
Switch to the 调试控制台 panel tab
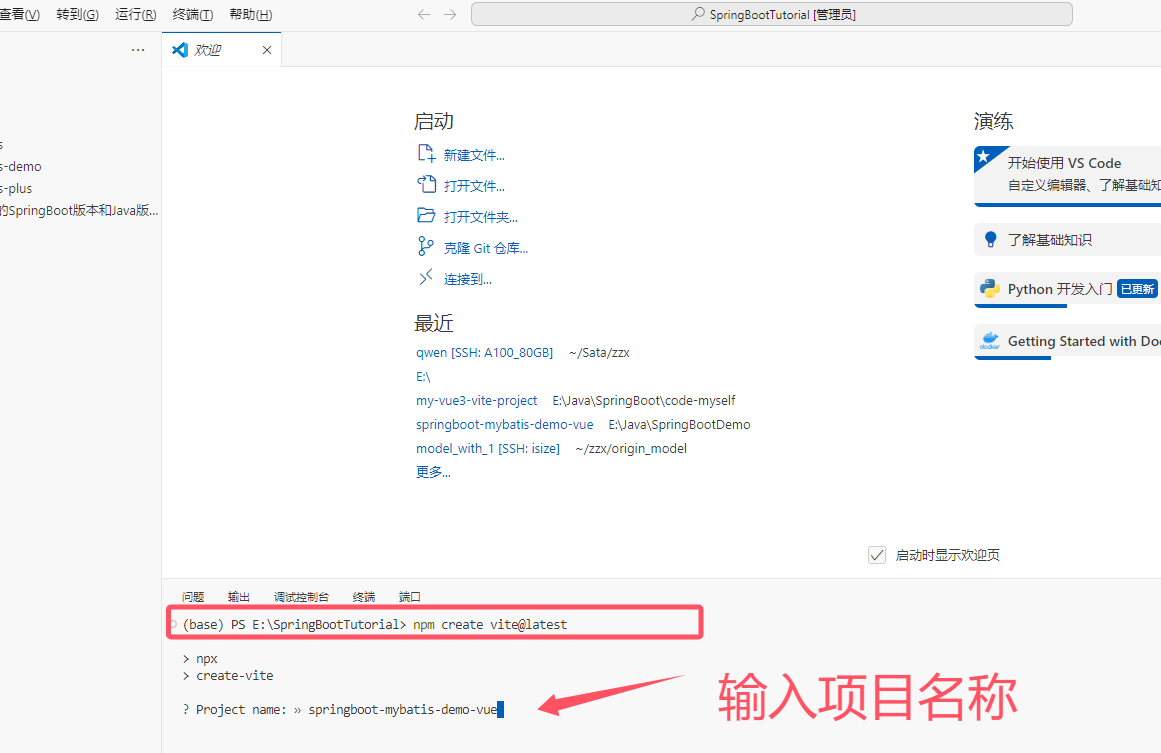click(x=301, y=597)
